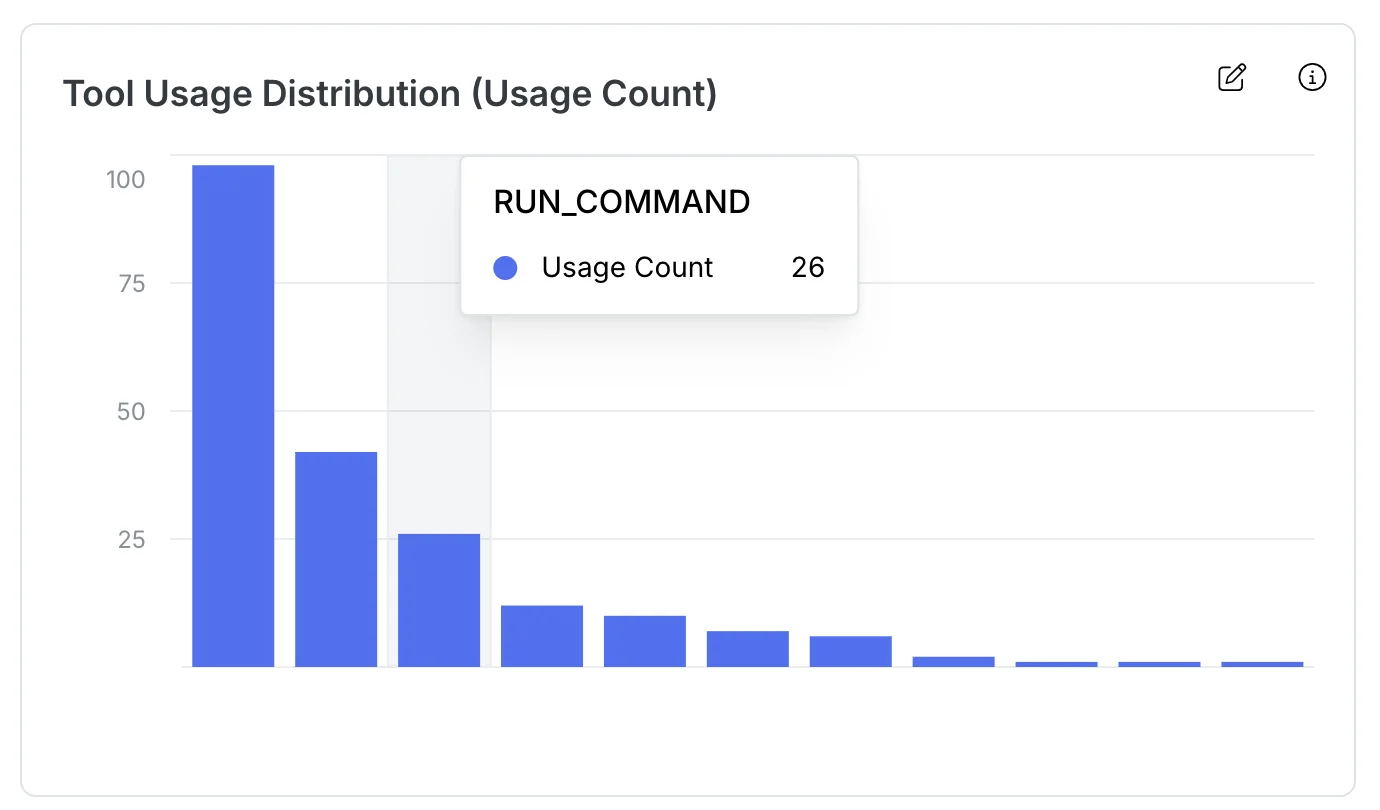Click the RUN_COMMAND tooltip heading
This screenshot has width=1380, height=810.
pos(622,202)
